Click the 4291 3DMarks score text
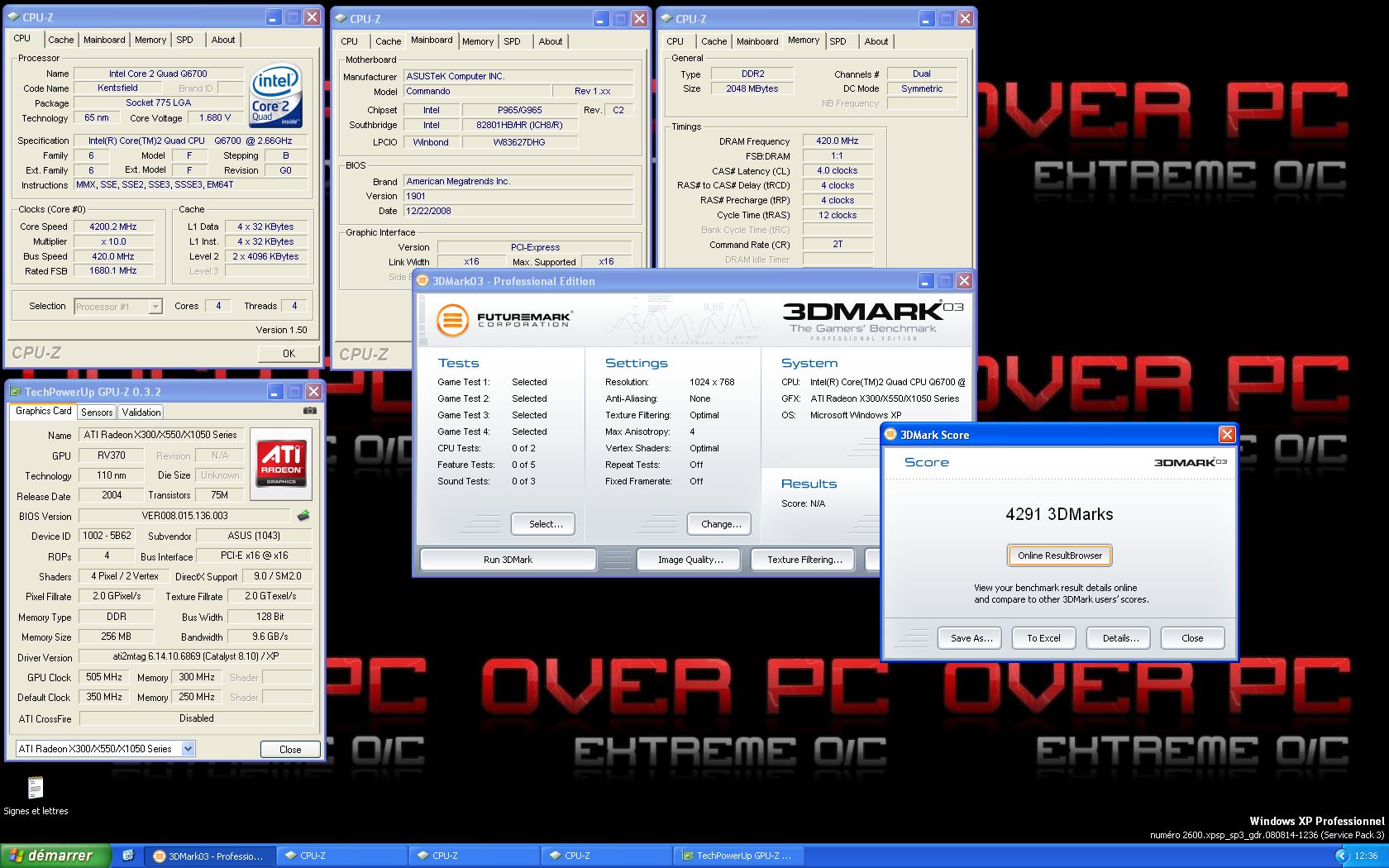Image resolution: width=1389 pixels, height=868 pixels. [x=1059, y=514]
